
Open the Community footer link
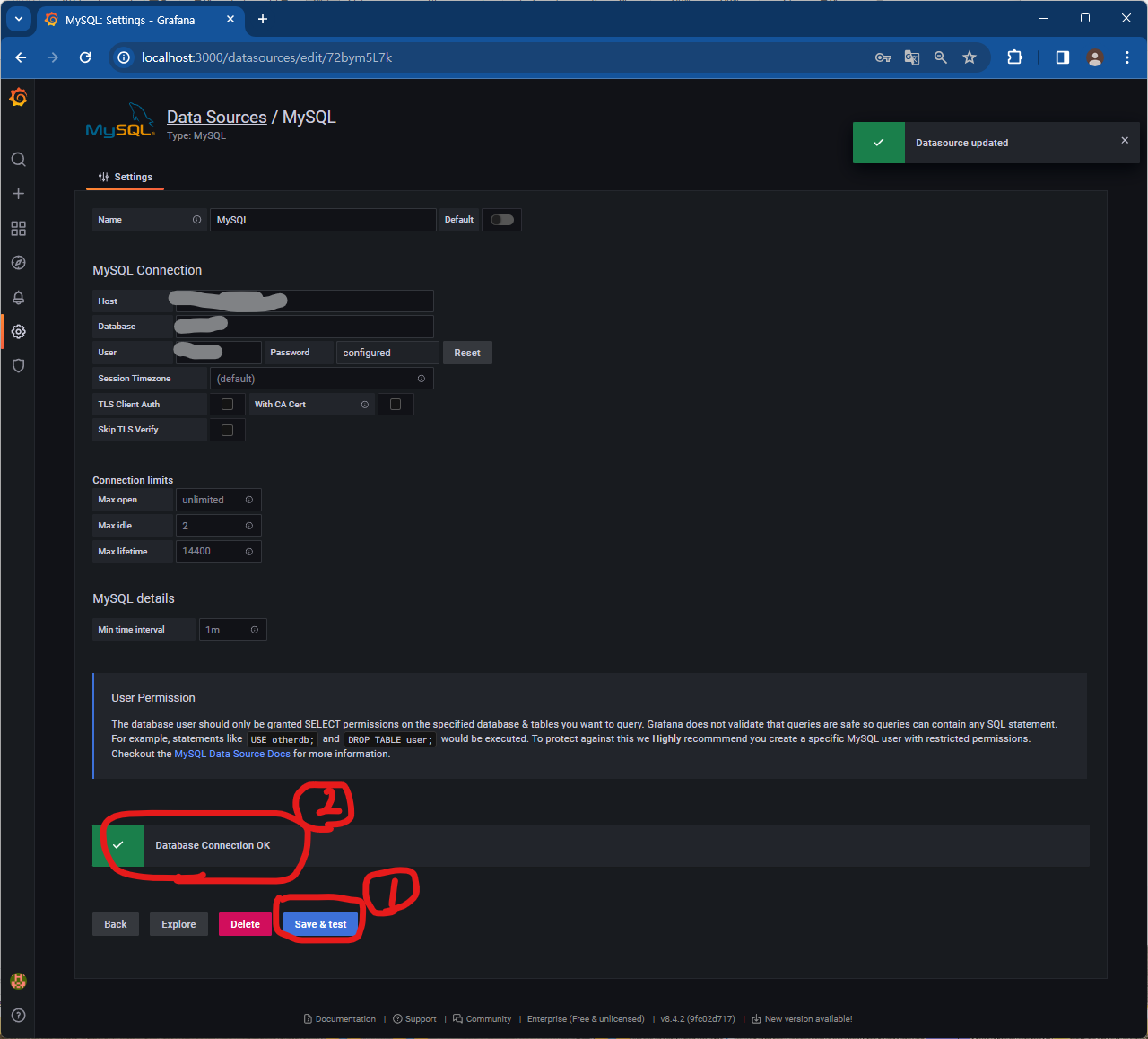(x=483, y=1019)
